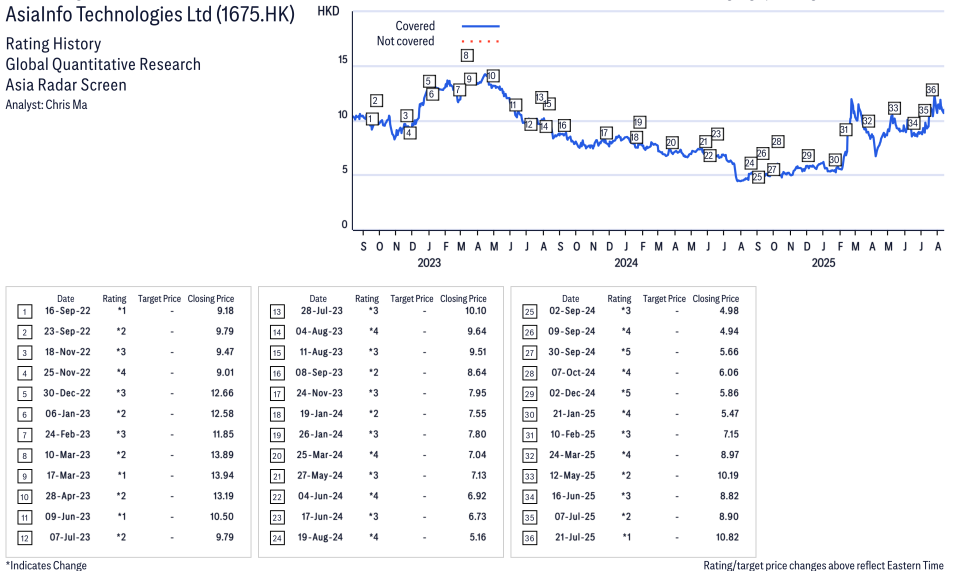The height and width of the screenshot is (571, 955).
Task: Click the third table's Rating header
Action: tap(619, 298)
